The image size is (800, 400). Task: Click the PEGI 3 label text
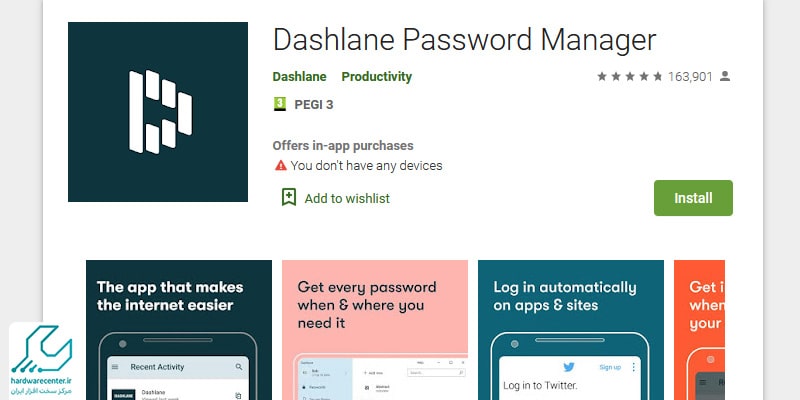point(314,105)
